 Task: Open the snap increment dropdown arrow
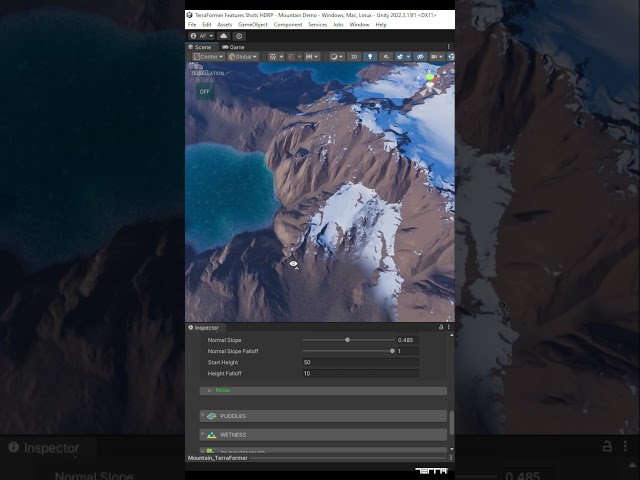click(316, 57)
